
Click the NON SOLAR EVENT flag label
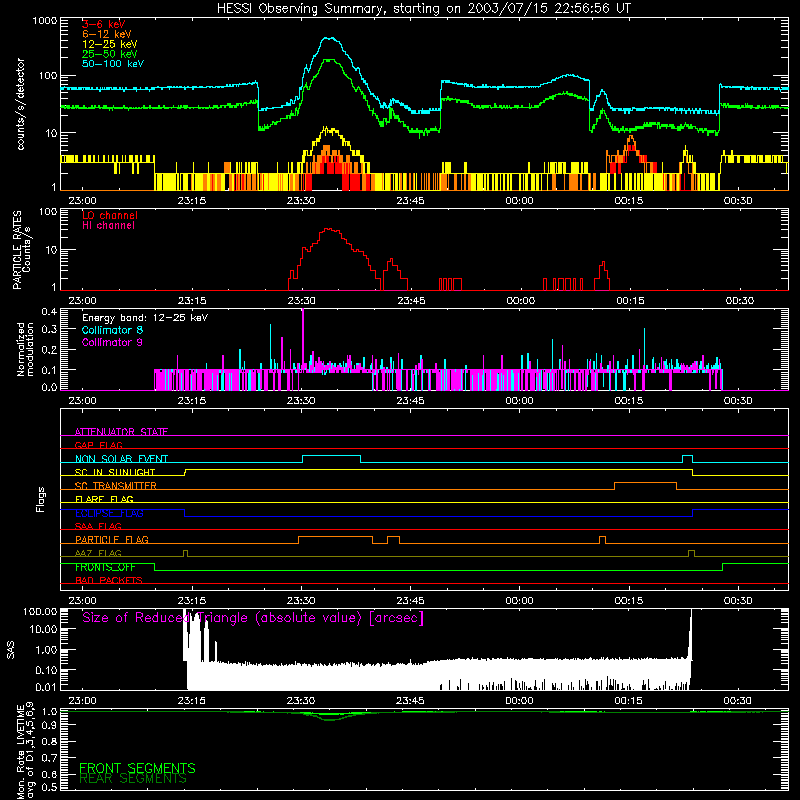(121, 459)
